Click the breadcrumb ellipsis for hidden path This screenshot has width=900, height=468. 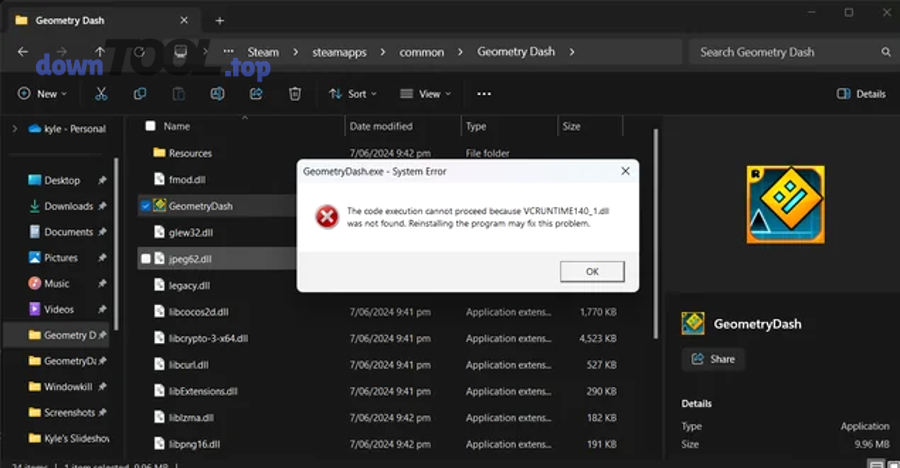pos(228,51)
